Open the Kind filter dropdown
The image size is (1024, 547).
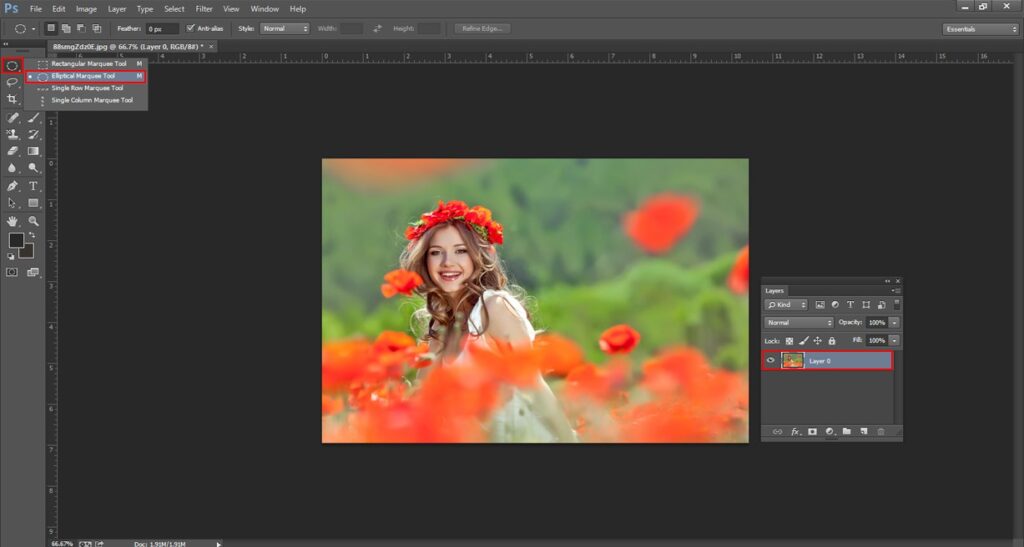(x=786, y=305)
